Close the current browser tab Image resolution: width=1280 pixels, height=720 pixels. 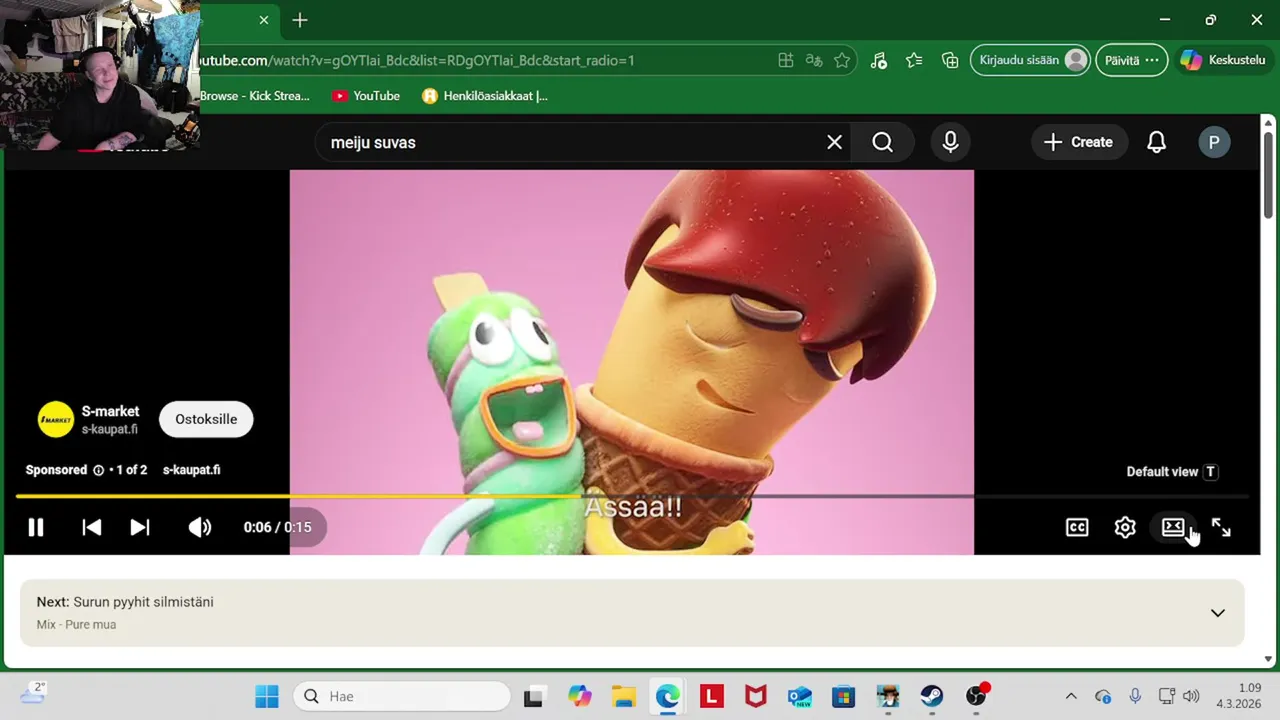click(x=264, y=20)
